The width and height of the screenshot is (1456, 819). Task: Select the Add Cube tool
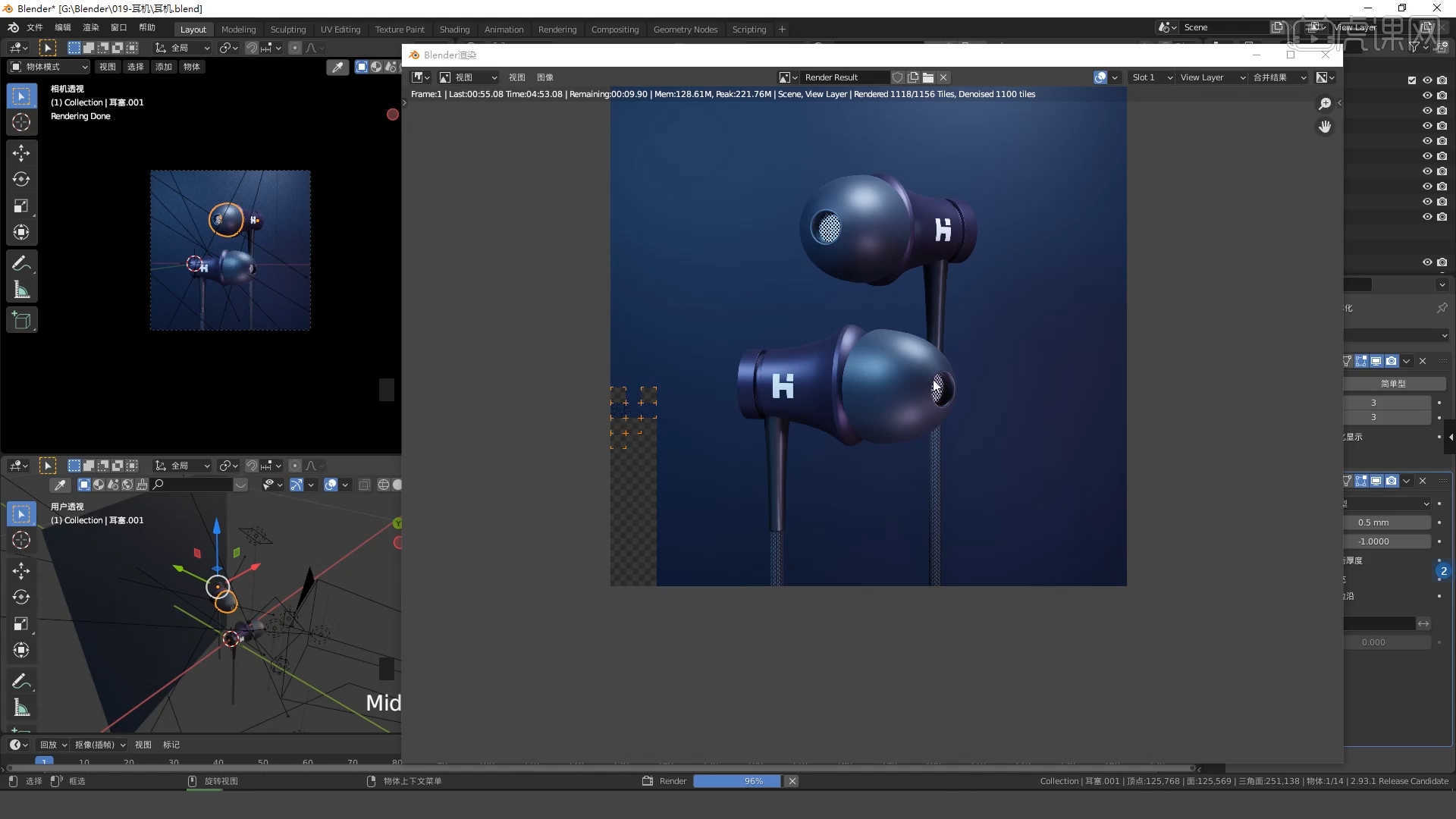(x=21, y=321)
